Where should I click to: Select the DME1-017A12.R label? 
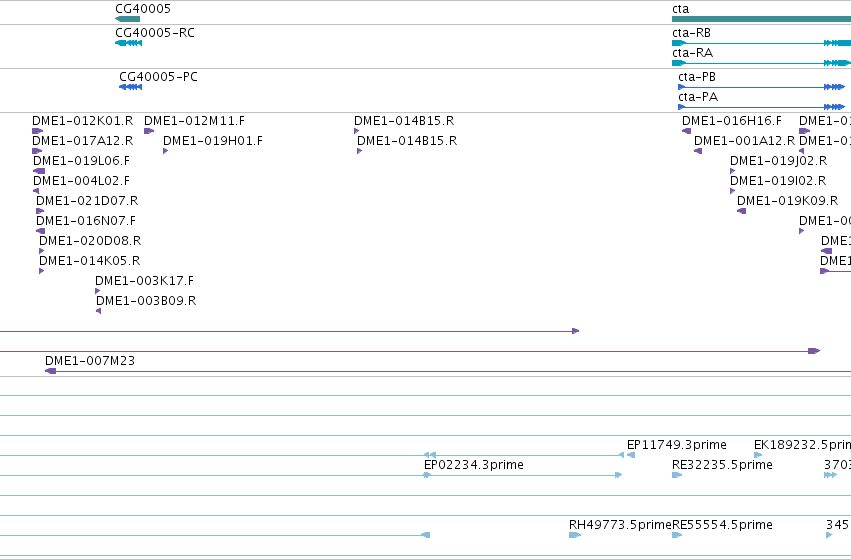coord(82,141)
